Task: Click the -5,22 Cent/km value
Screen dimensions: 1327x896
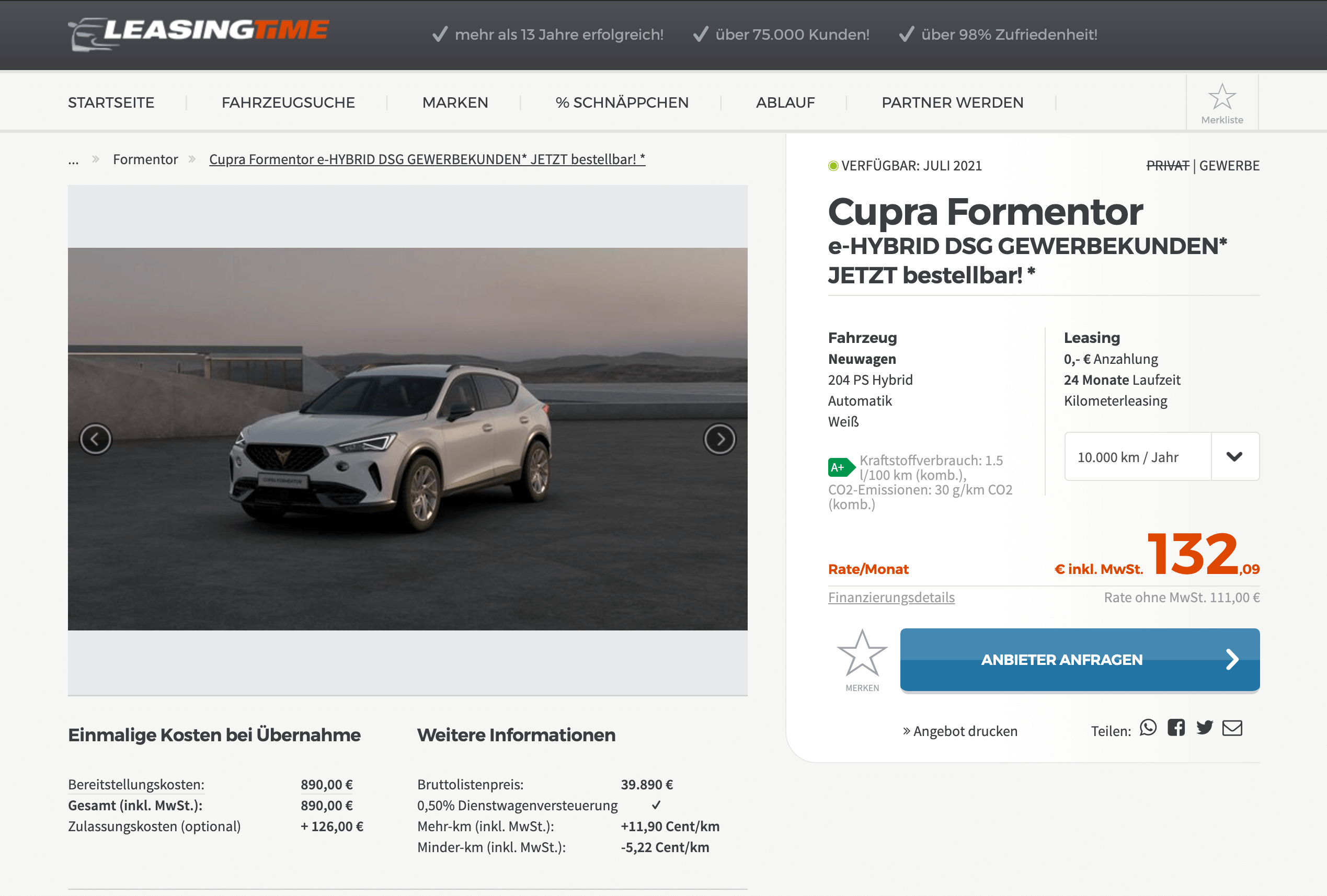Action: pyautogui.click(x=665, y=847)
